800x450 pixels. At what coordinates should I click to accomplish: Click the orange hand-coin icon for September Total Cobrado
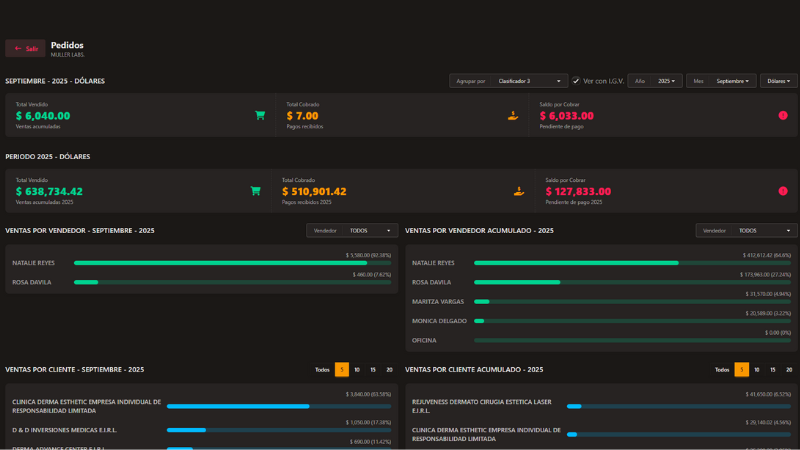[513, 115]
